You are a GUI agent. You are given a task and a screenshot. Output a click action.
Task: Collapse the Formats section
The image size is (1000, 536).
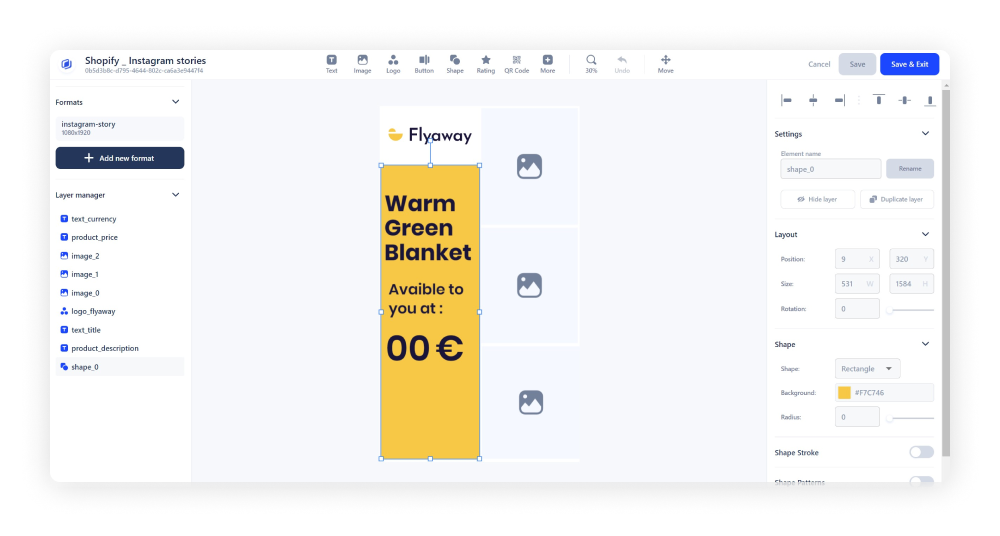pyautogui.click(x=175, y=102)
